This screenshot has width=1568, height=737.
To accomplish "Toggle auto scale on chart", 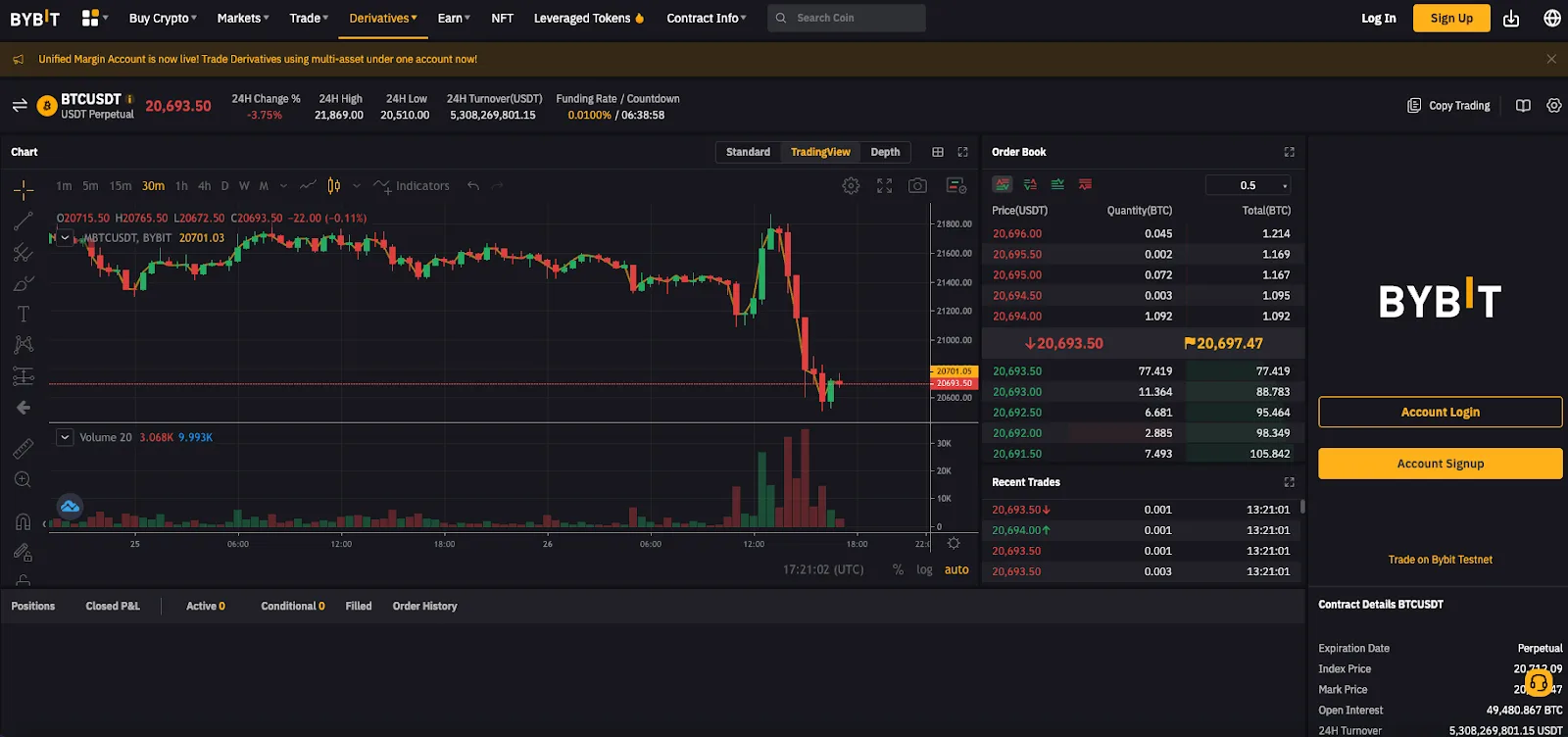I will point(956,569).
